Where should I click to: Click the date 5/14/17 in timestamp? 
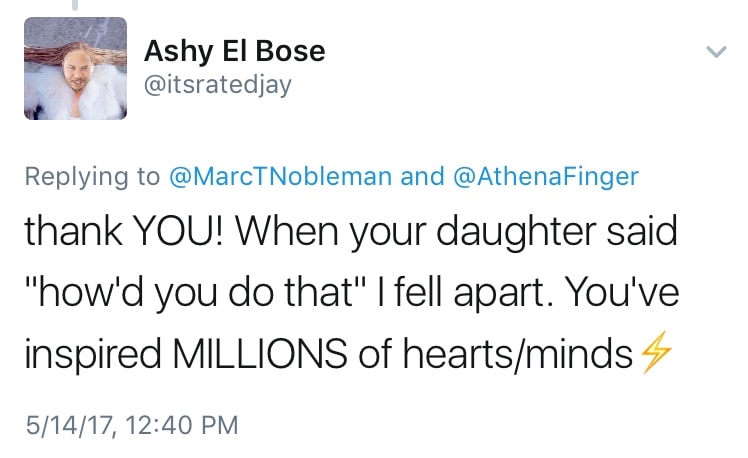tap(67, 425)
